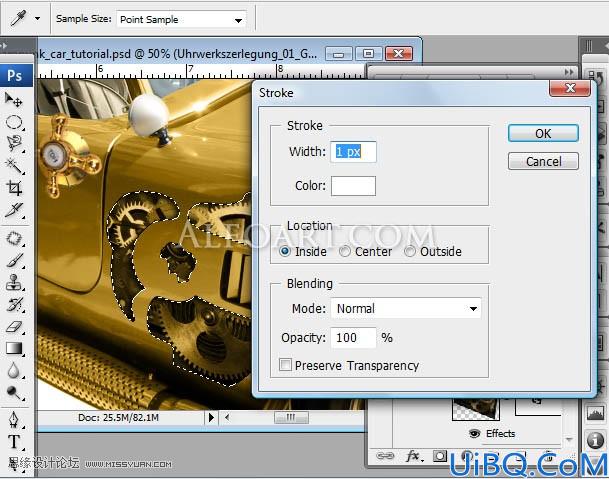Image resolution: width=609 pixels, height=479 pixels.
Task: Open the Sample Size dropdown
Action: click(x=181, y=19)
